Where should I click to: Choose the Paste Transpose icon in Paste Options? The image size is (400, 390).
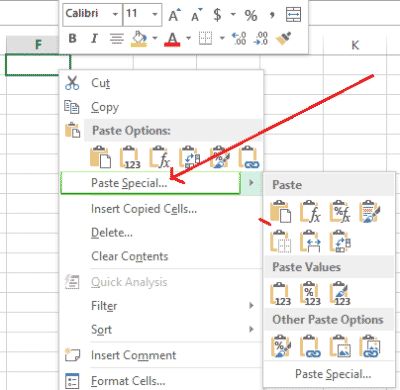[x=190, y=157]
